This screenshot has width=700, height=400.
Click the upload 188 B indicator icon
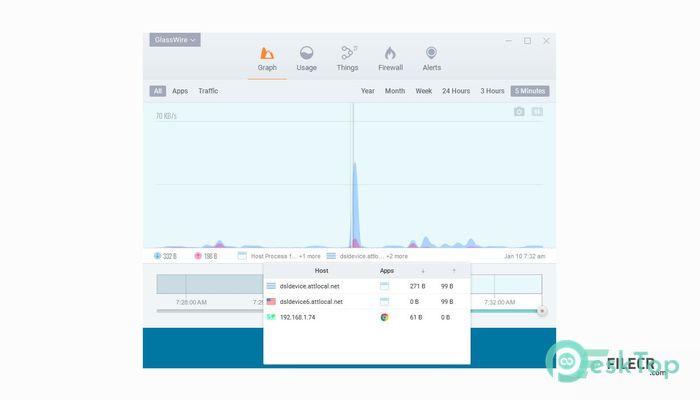coord(198,256)
